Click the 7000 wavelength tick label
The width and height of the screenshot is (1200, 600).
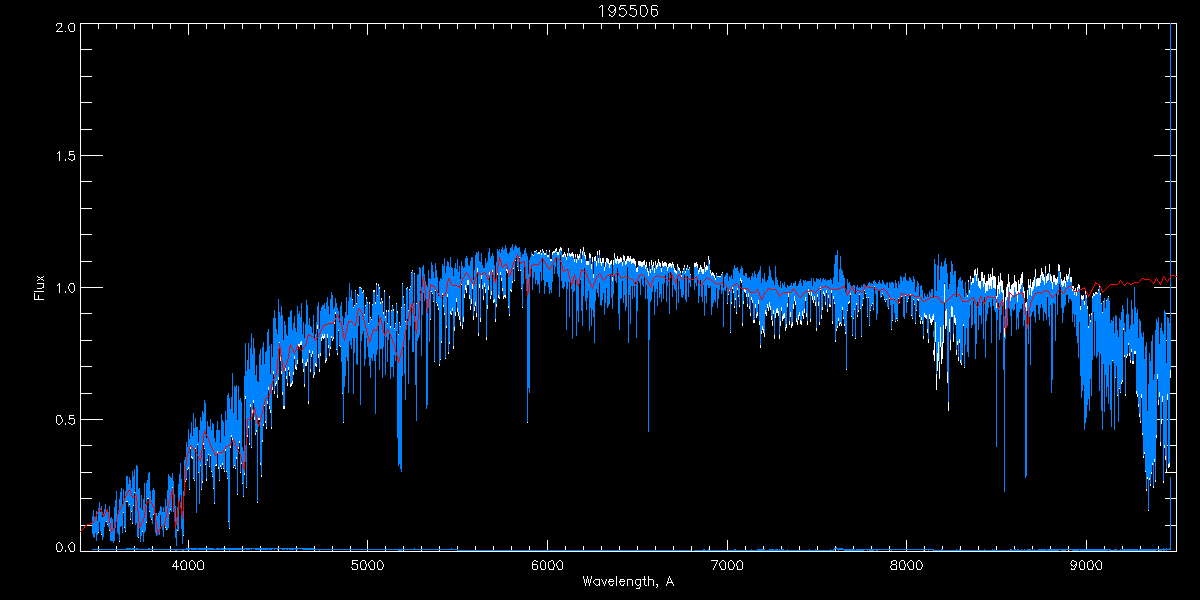tap(727, 565)
